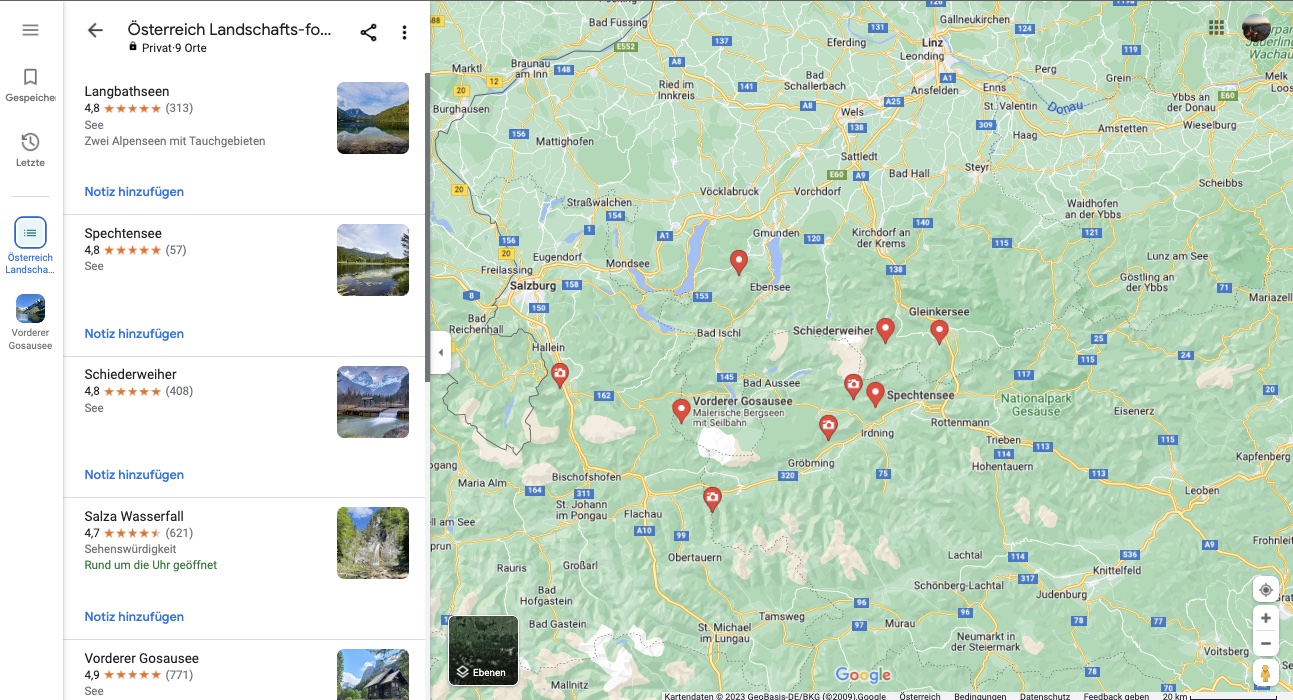Open Vorderer Gosausee list photo thumbnail
The height and width of the screenshot is (700, 1293).
pos(373,674)
